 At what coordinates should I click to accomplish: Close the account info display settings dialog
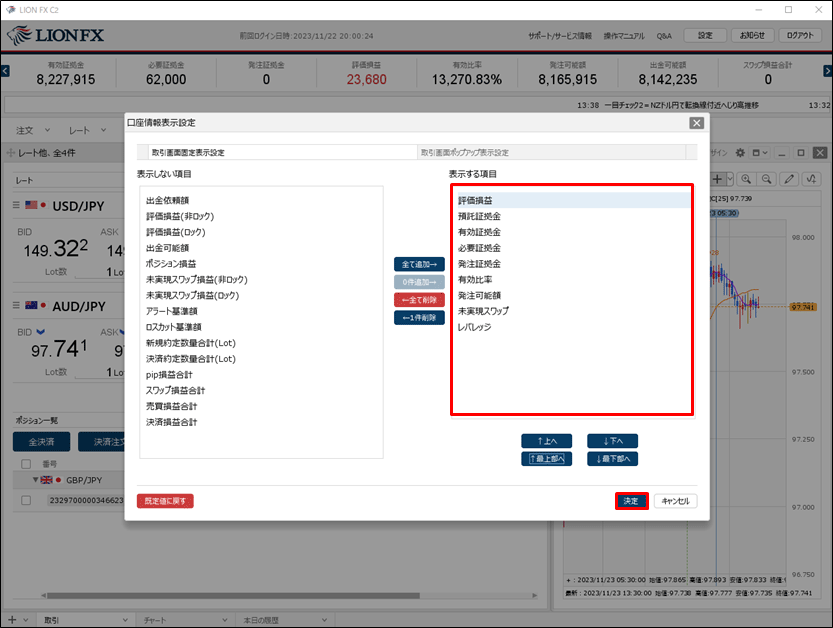point(696,123)
